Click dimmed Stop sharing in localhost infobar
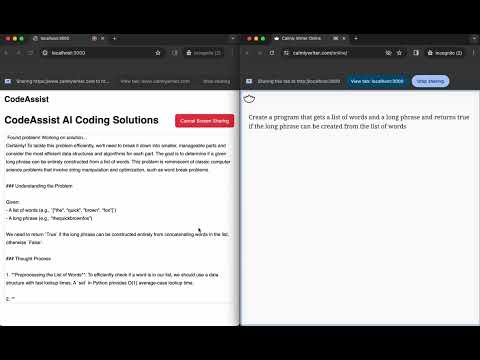Viewport: 480px width, 360px height. point(217,81)
